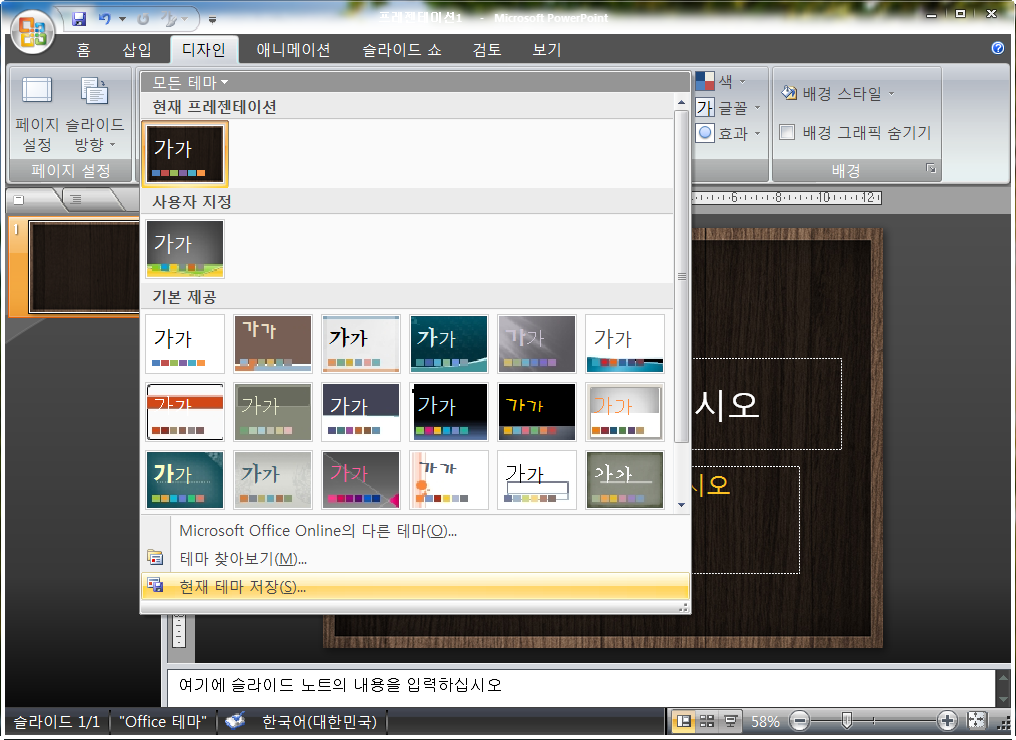Image resolution: width=1016 pixels, height=740 pixels.
Task: Open the 삽입 ribbon tab
Action: click(137, 50)
